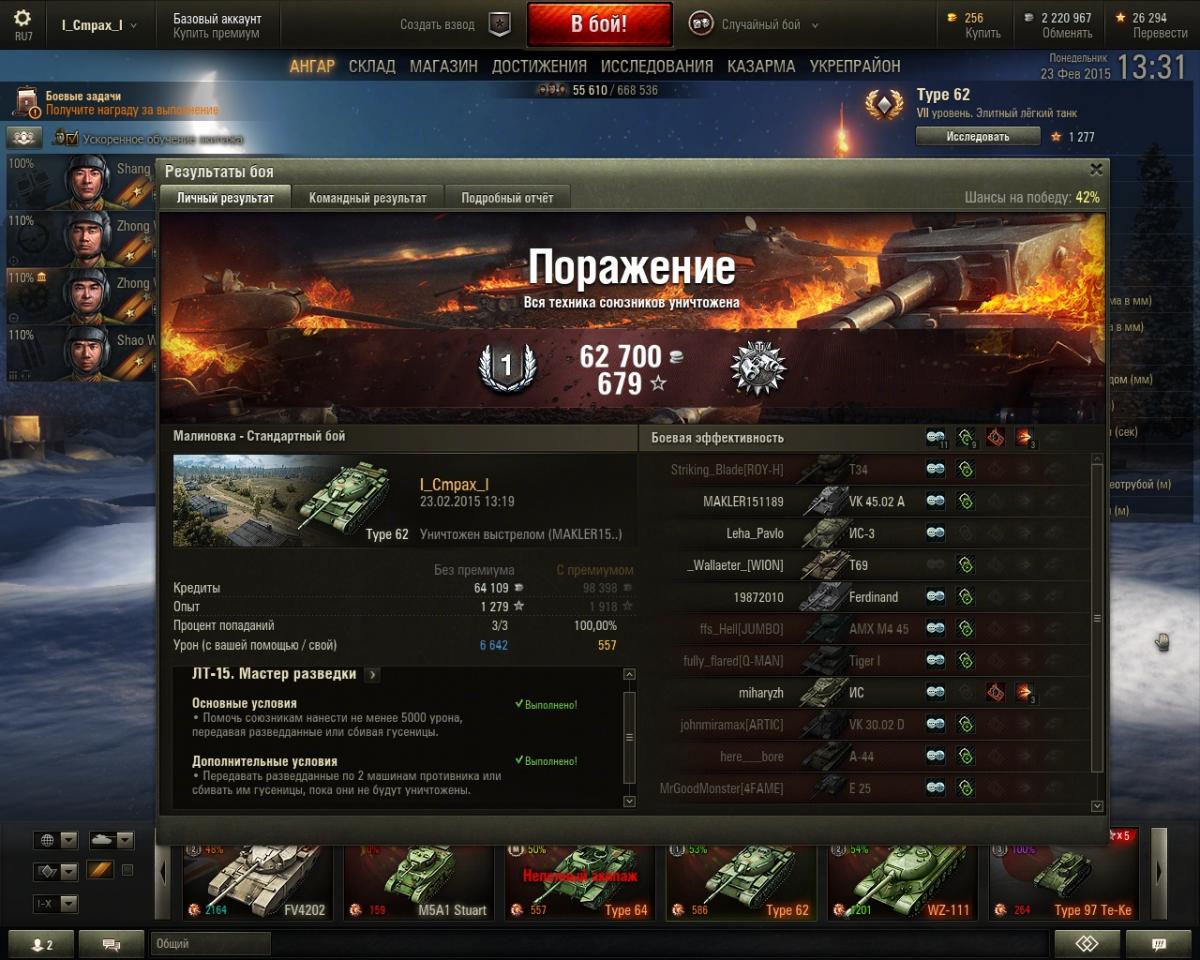The image size is (1200, 960).
Task: Open the ИССЛЕДОВАНИЯ menu section
Action: point(657,66)
